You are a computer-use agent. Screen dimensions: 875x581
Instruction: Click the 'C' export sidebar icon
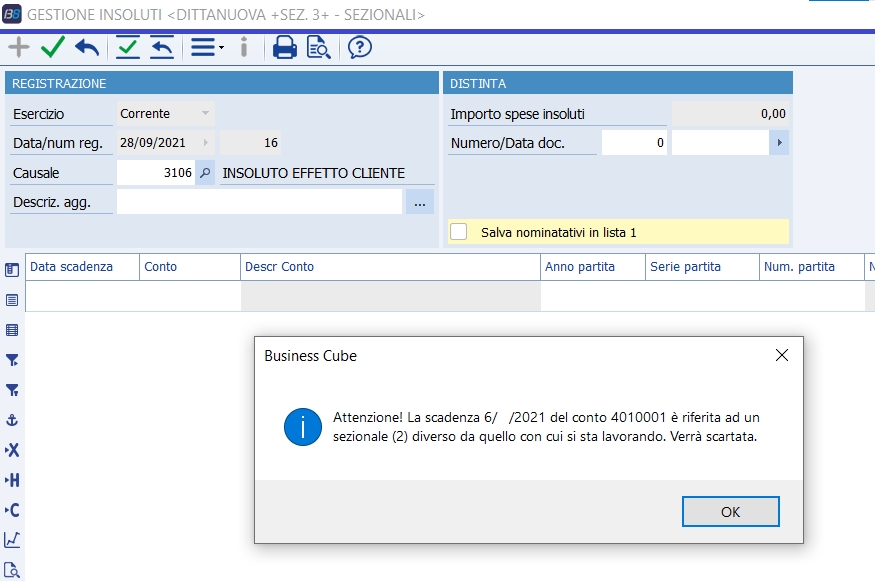click(x=12, y=510)
